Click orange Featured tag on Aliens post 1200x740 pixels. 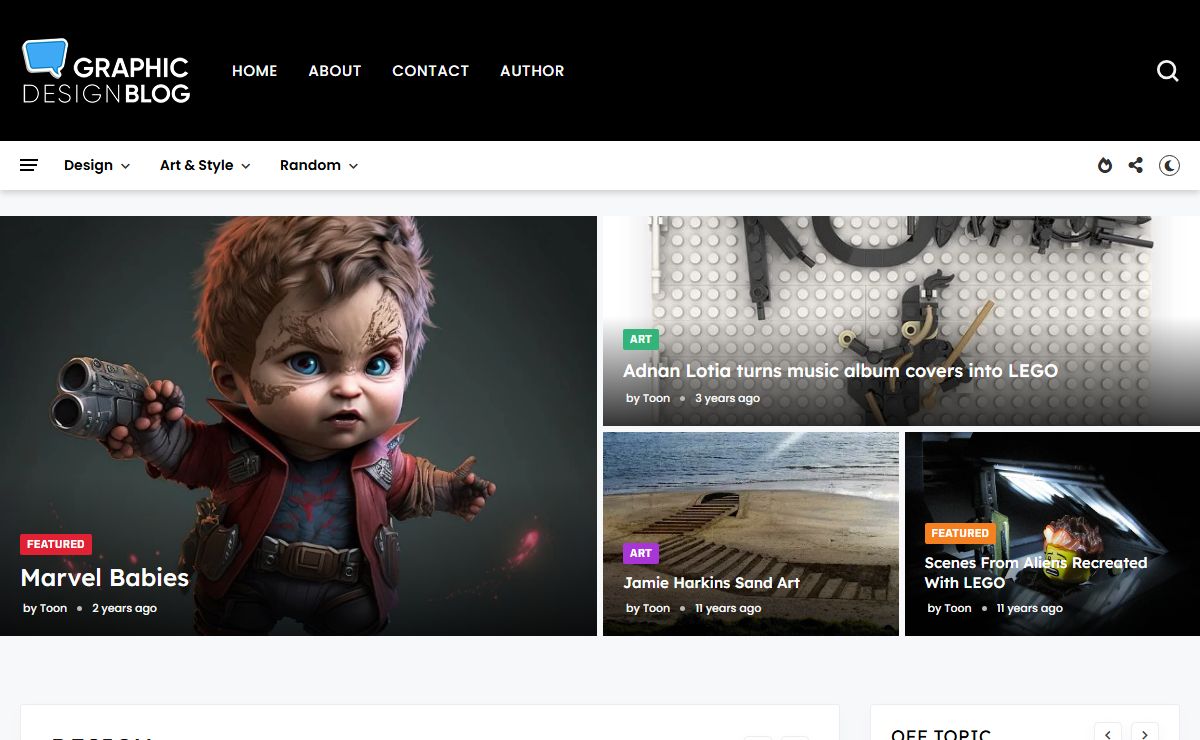coord(960,533)
